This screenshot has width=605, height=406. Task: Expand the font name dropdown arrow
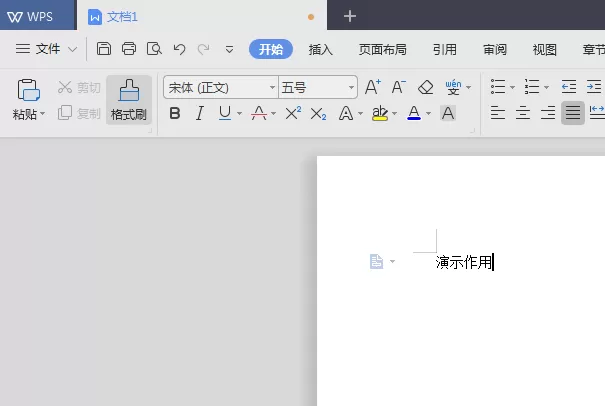[x=272, y=88]
